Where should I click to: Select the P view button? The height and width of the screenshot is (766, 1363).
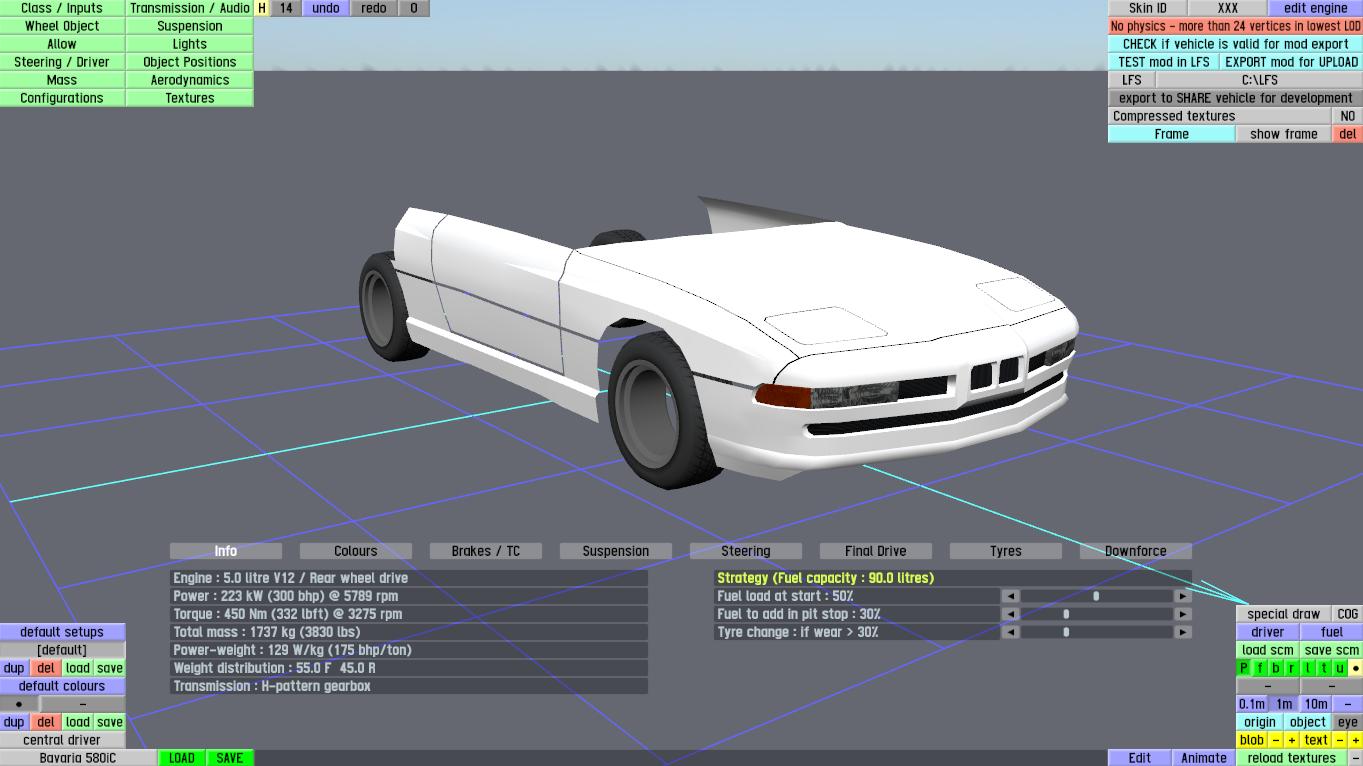pos(1244,668)
